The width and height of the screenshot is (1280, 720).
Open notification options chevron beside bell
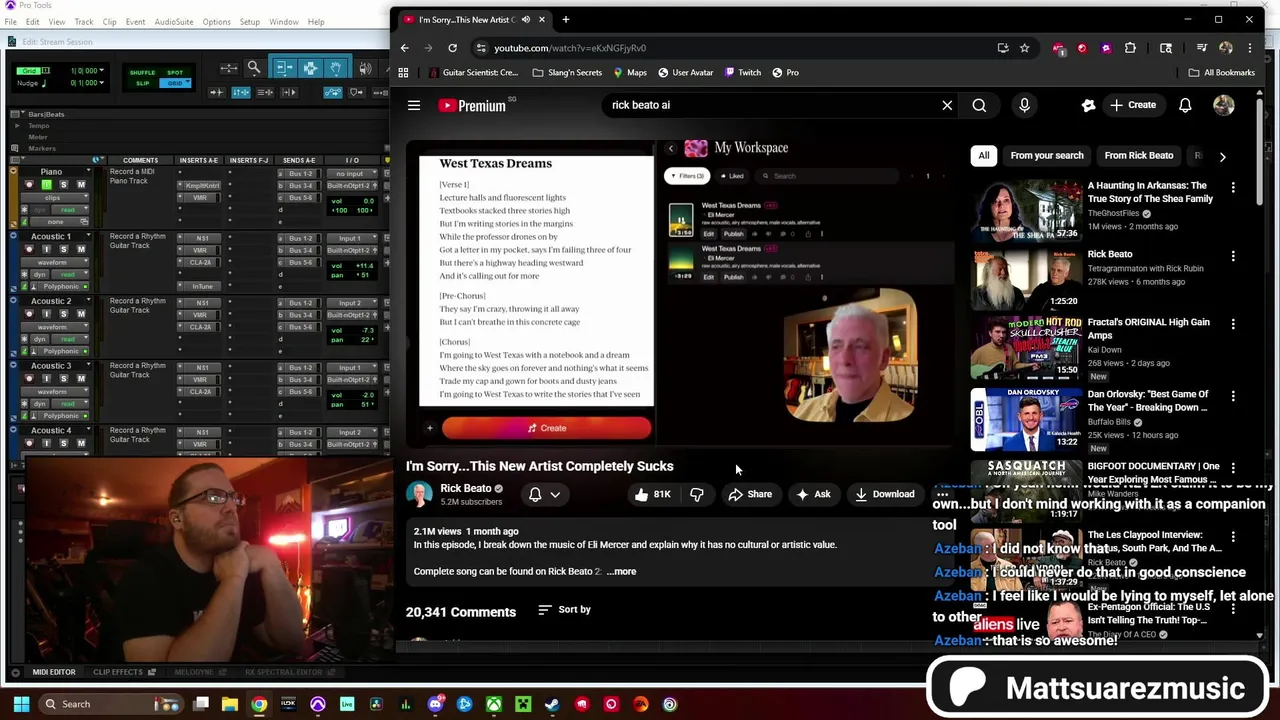pyautogui.click(x=555, y=494)
